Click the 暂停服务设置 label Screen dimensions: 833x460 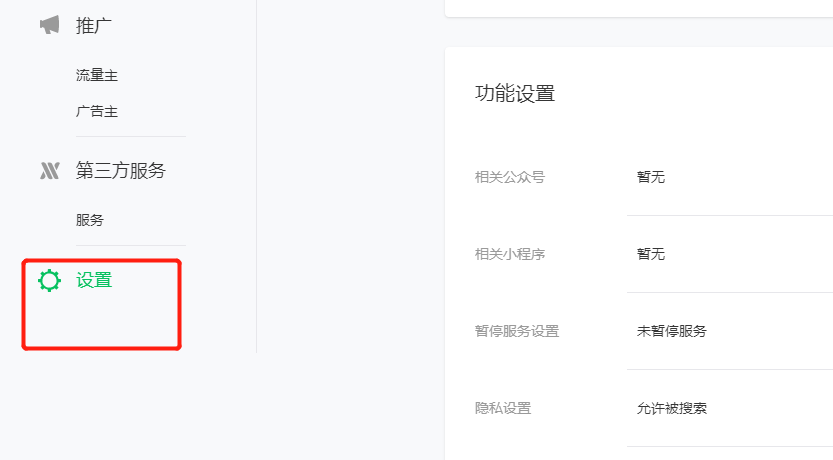coord(517,331)
